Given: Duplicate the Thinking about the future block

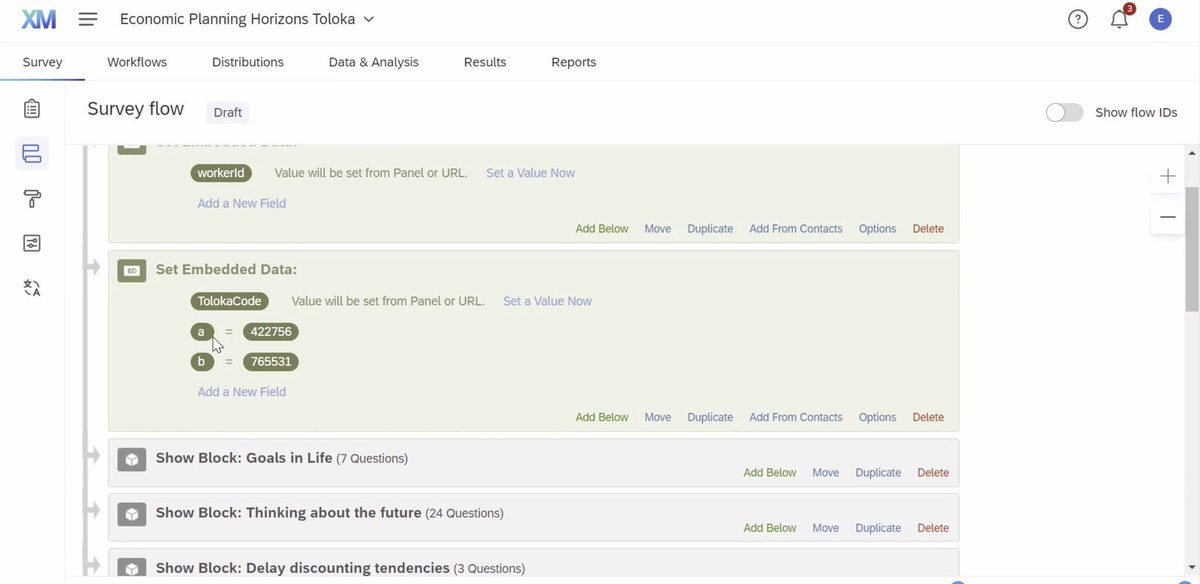Looking at the screenshot, I should (x=878, y=528).
